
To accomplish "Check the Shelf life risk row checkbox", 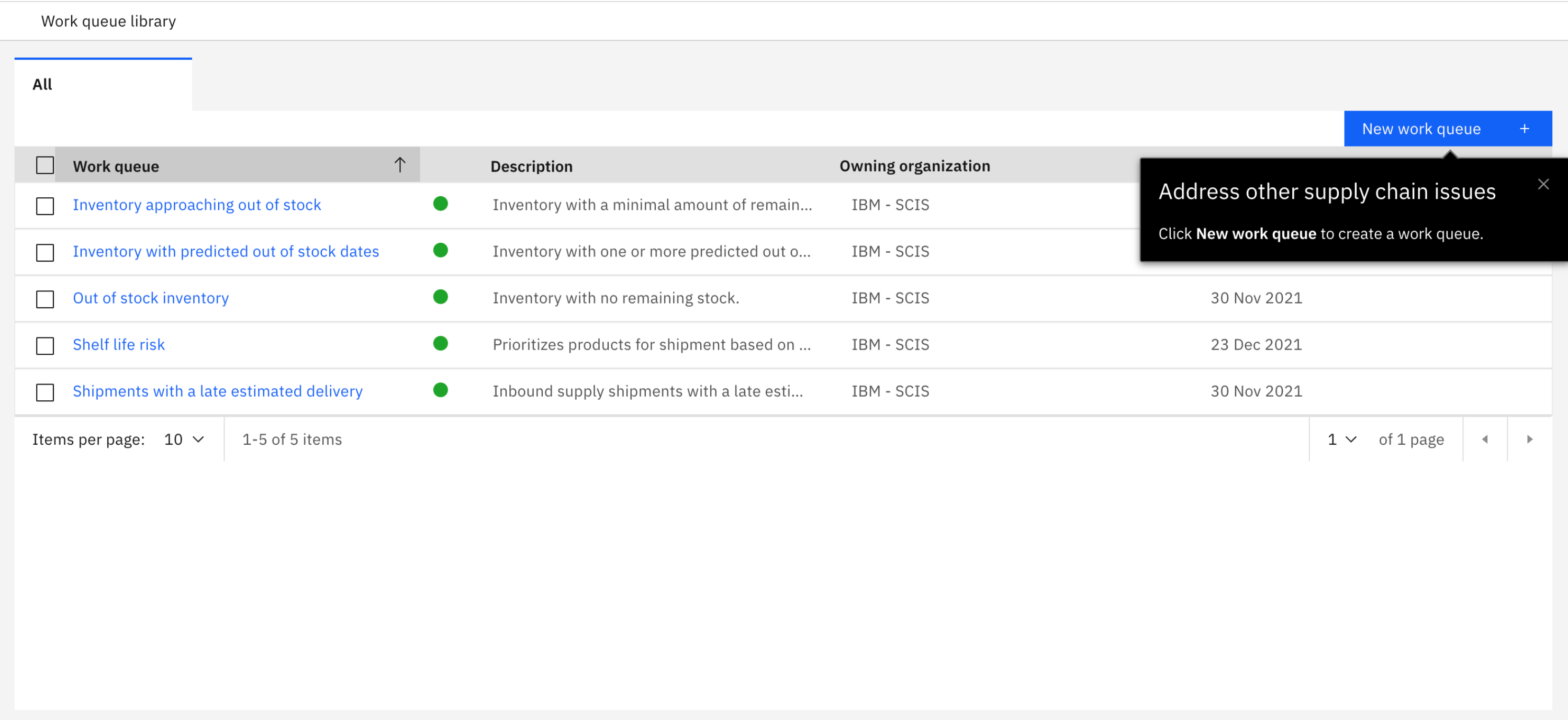I will (x=45, y=346).
